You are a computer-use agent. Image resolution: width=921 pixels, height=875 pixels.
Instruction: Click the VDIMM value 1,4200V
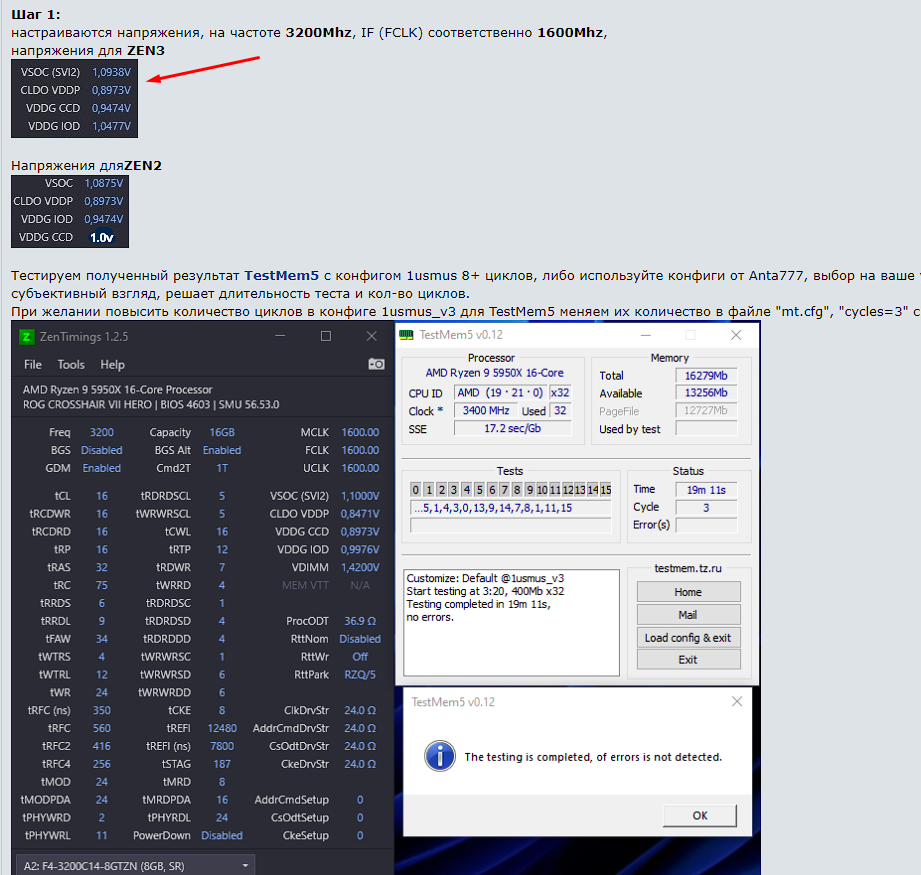(360, 568)
